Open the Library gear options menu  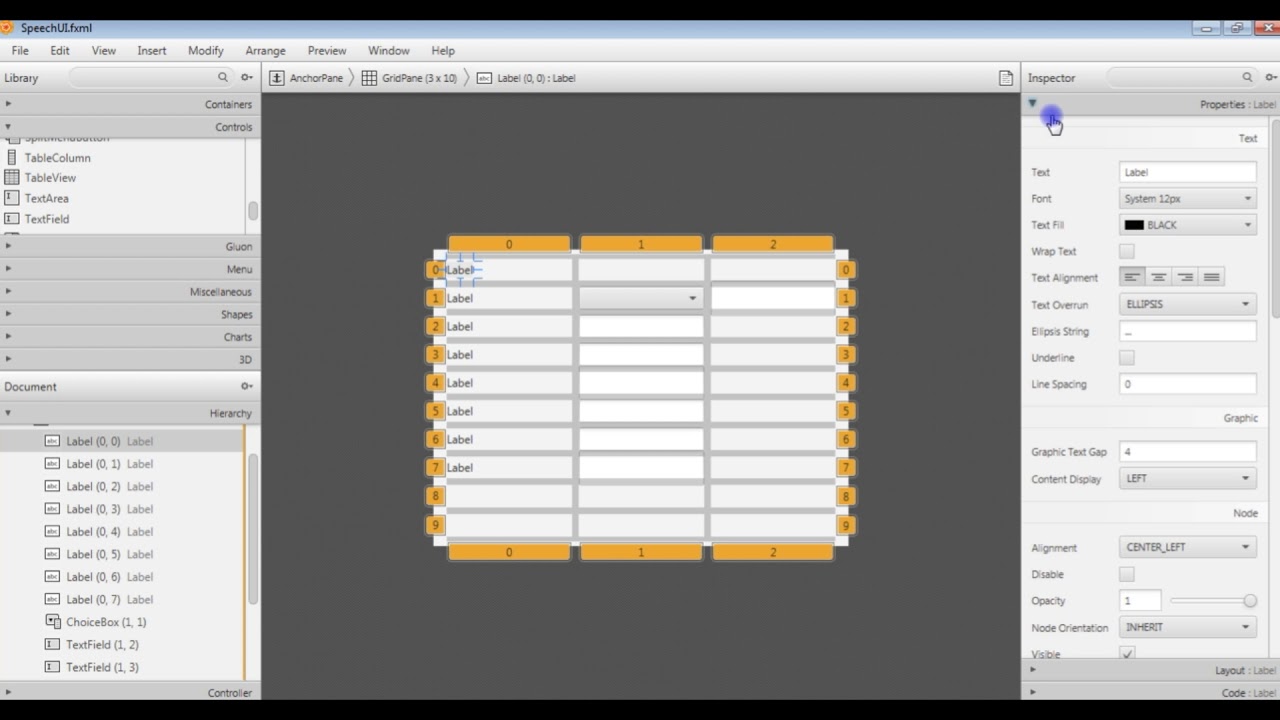point(247,77)
